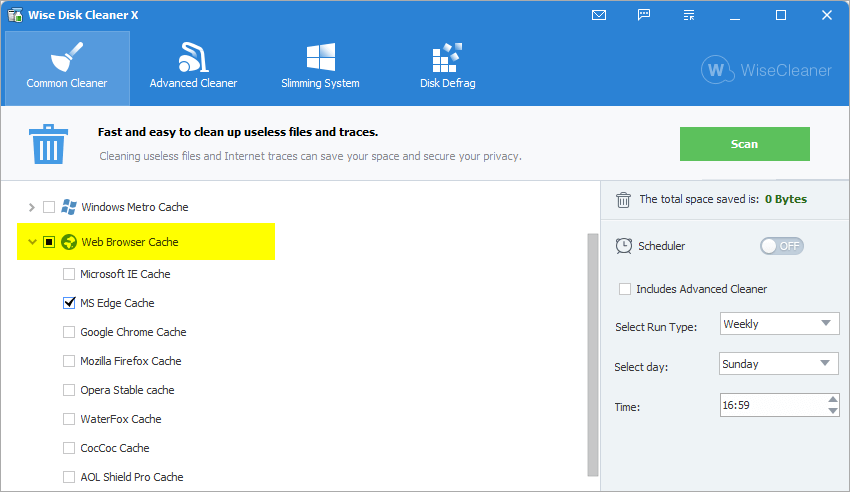850x492 pixels.
Task: Decrease the time with down arrow
Action: 833,411
